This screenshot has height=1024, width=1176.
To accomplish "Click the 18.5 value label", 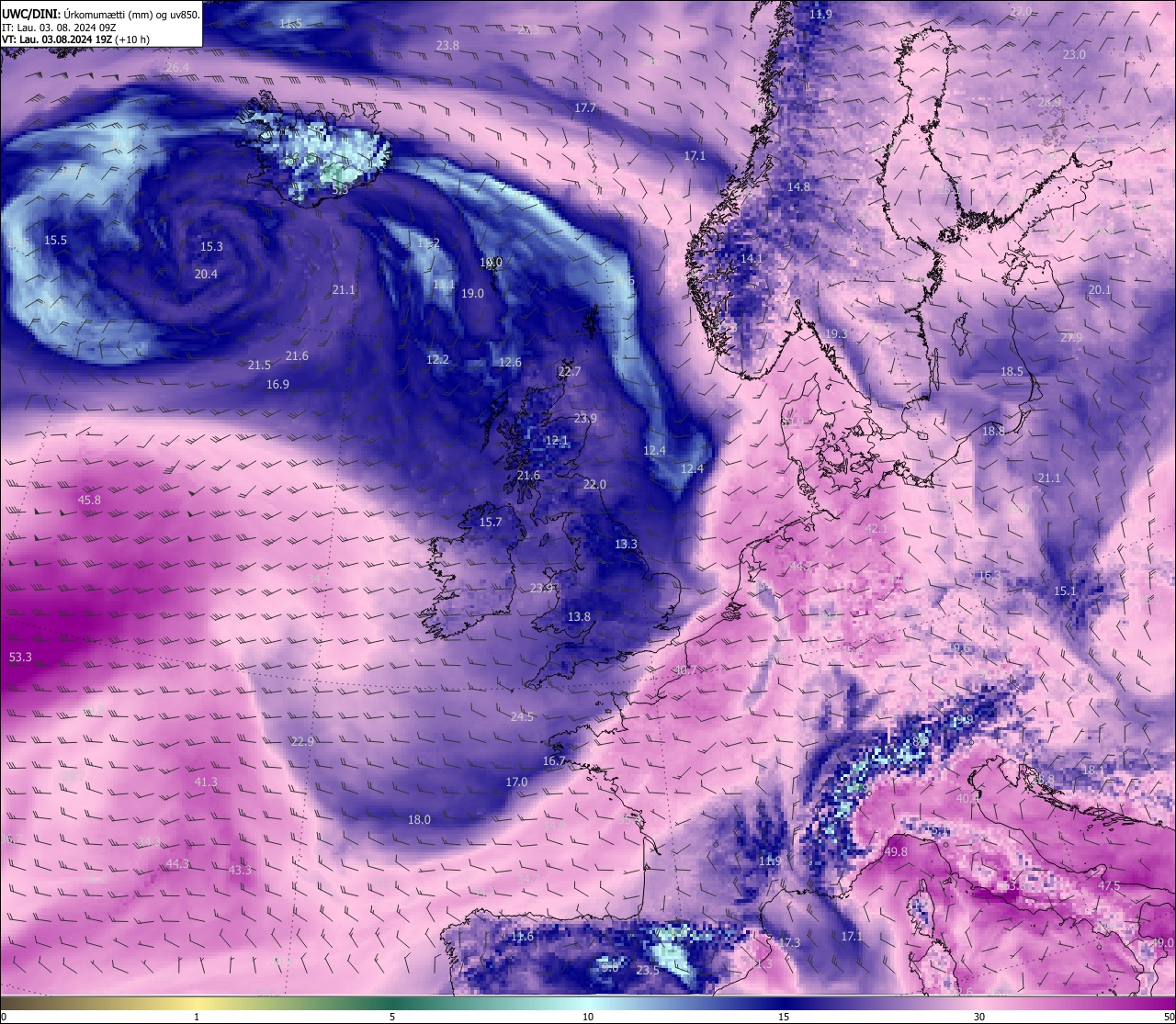I will coord(1012,371).
